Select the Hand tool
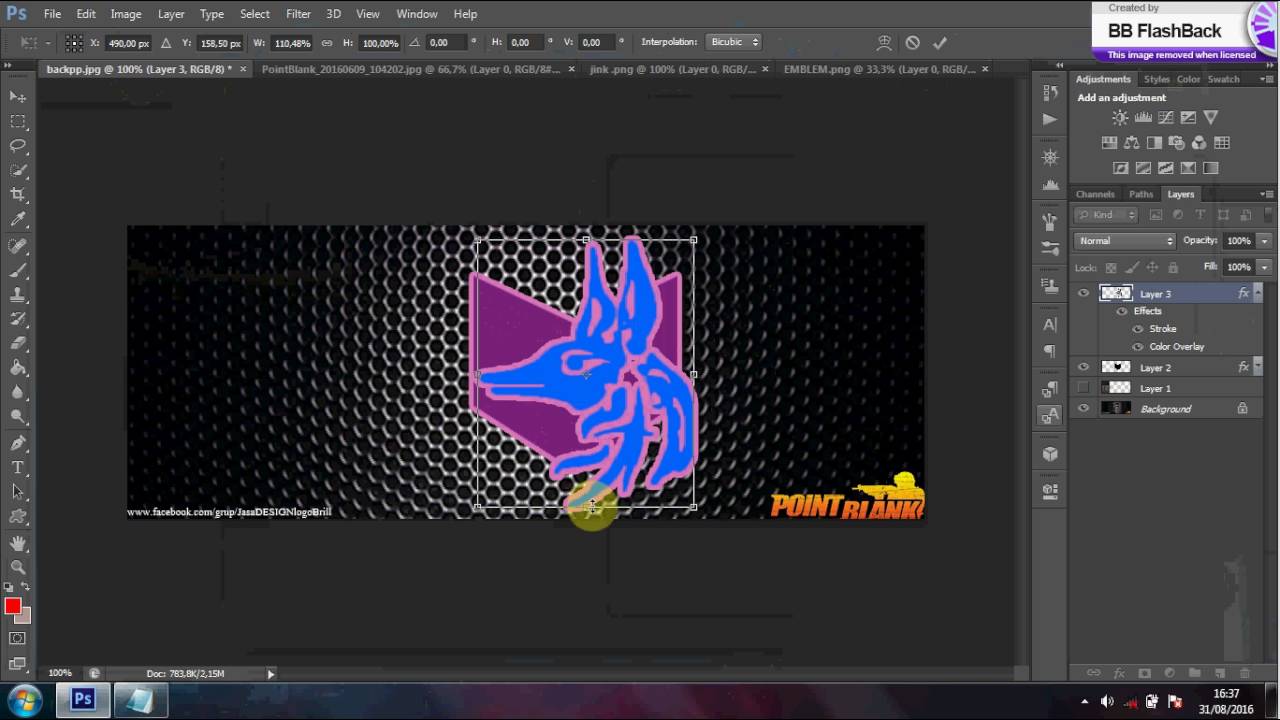This screenshot has width=1280, height=720. tap(18, 543)
